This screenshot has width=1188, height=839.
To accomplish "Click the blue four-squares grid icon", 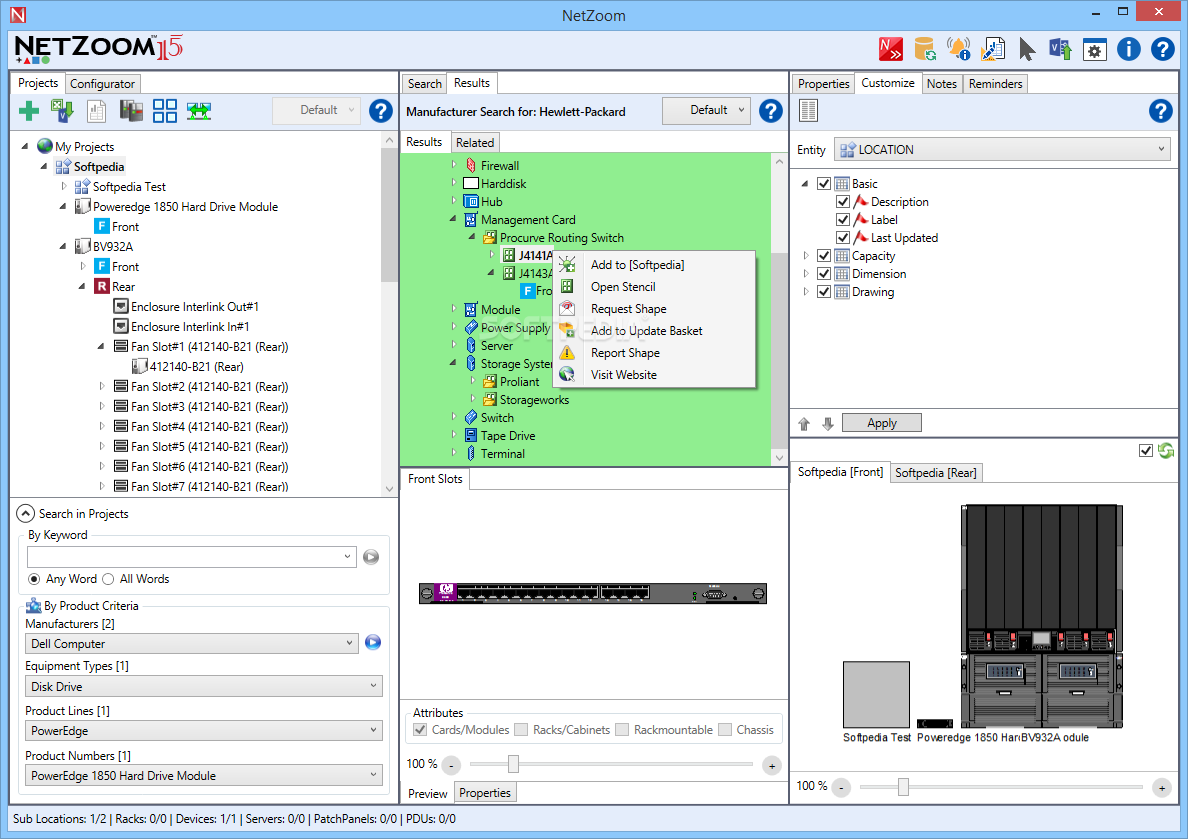I will [x=164, y=111].
